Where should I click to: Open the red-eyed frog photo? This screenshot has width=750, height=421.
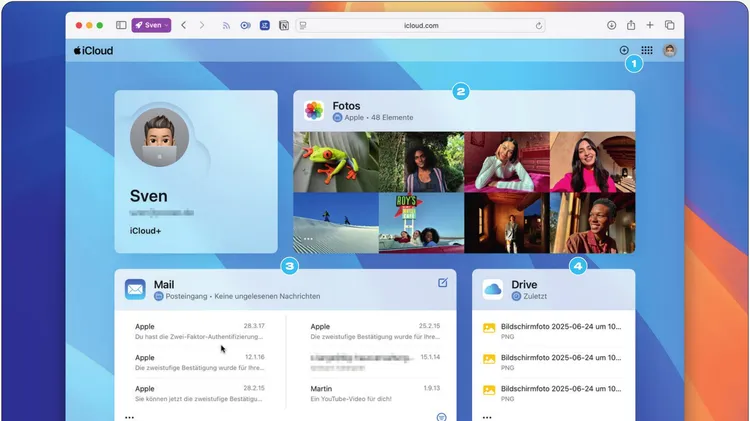[x=336, y=162]
